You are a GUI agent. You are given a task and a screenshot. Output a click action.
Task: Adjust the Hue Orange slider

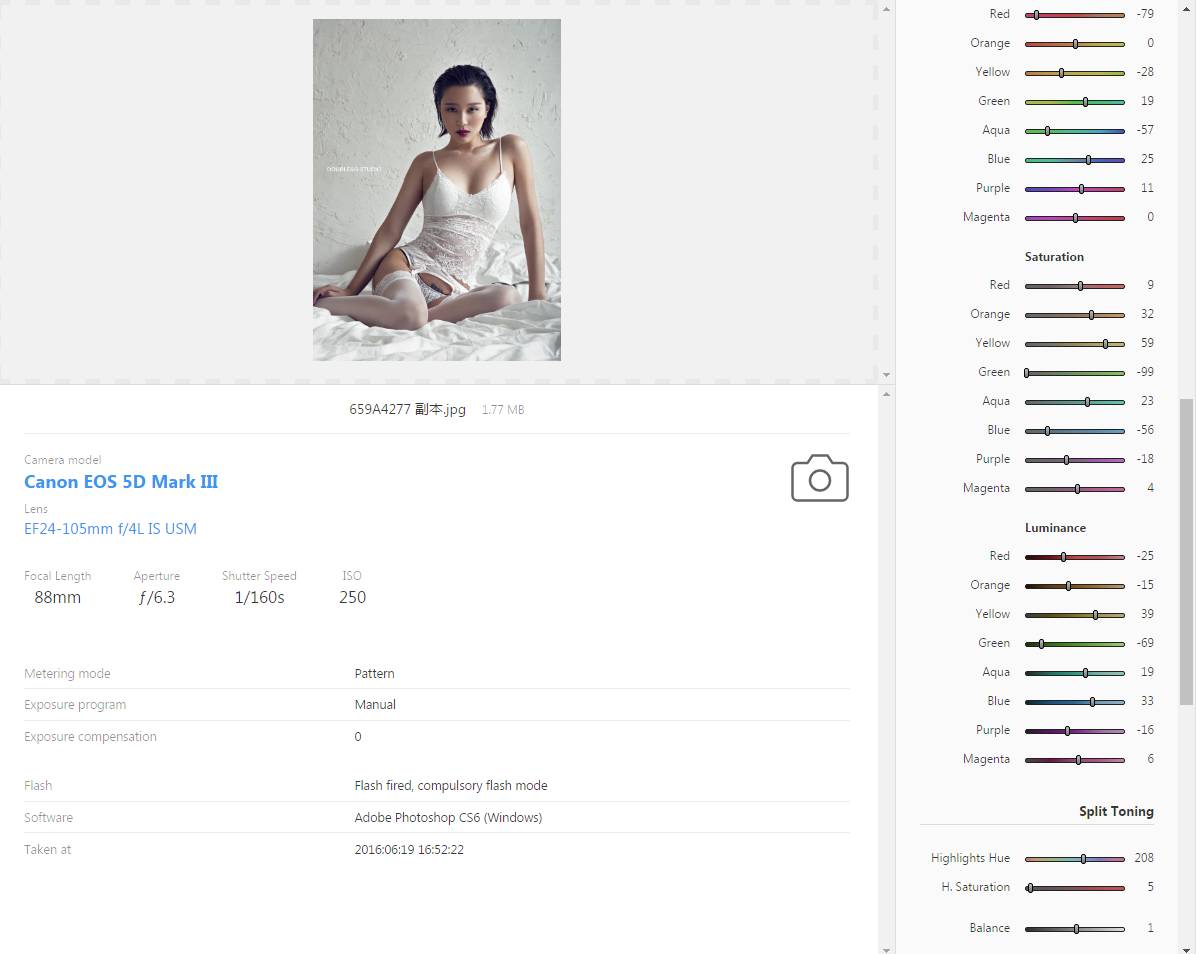coord(1075,43)
